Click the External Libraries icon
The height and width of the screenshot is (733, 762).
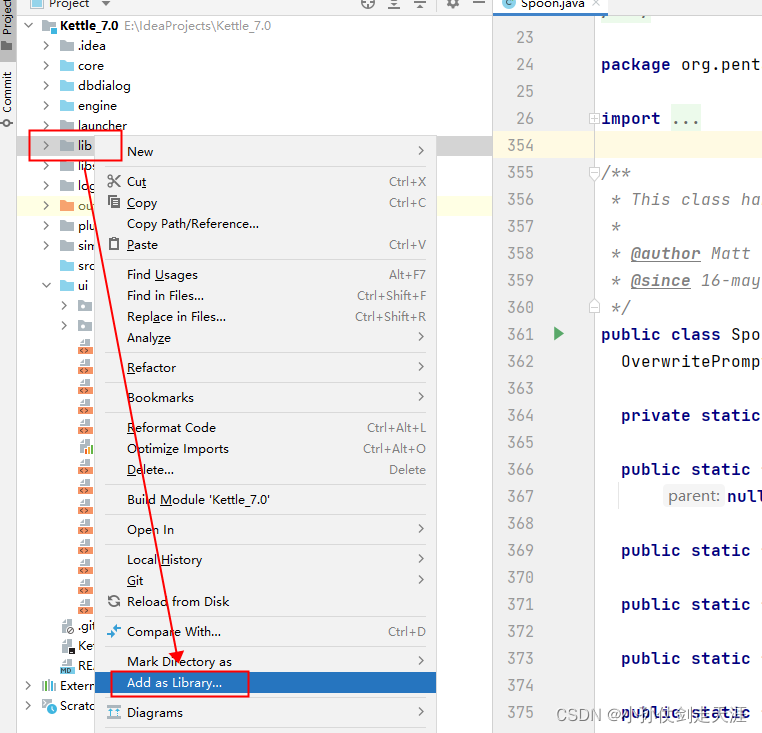[x=49, y=685]
